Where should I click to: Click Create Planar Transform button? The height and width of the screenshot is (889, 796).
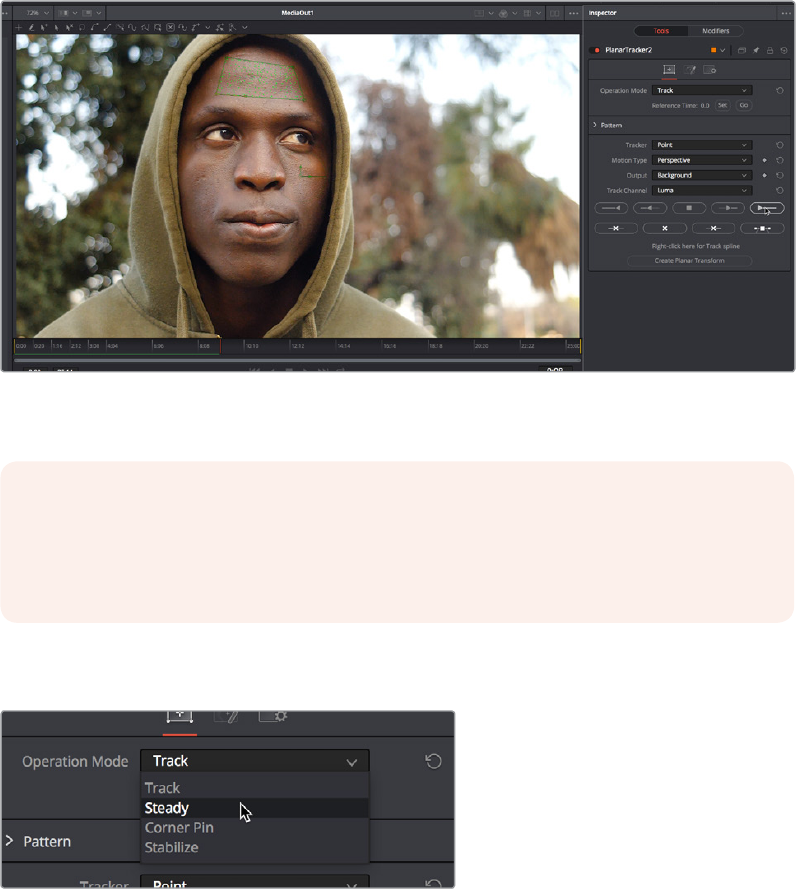[689, 261]
